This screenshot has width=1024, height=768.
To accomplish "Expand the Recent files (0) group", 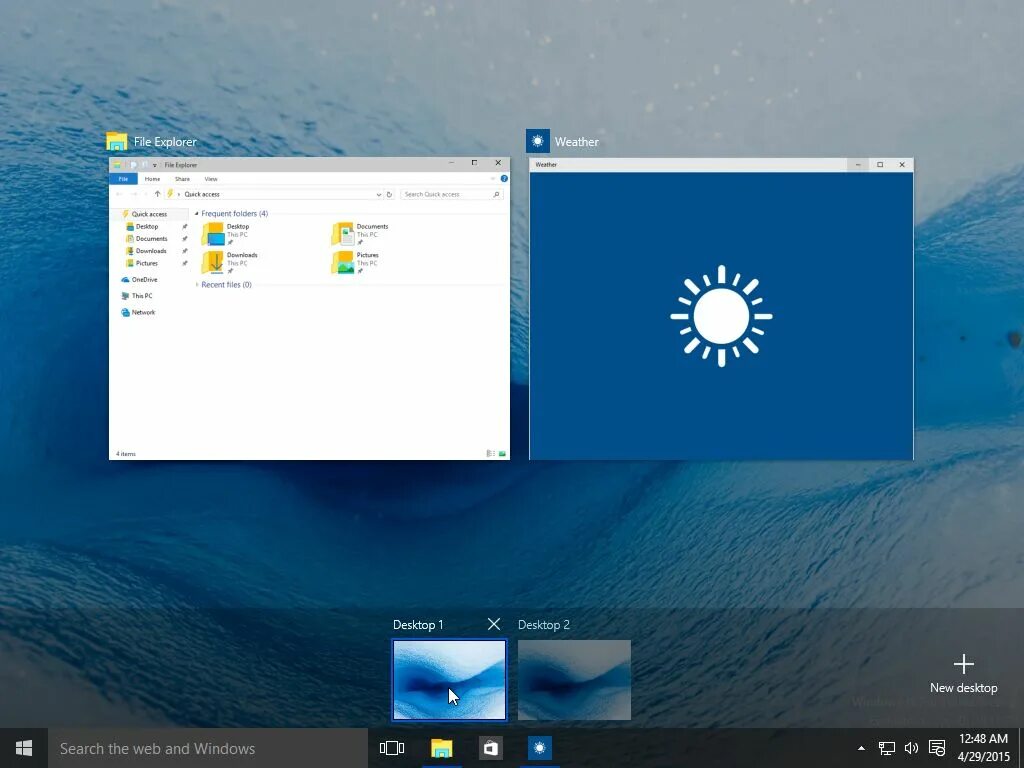I will pyautogui.click(x=197, y=285).
